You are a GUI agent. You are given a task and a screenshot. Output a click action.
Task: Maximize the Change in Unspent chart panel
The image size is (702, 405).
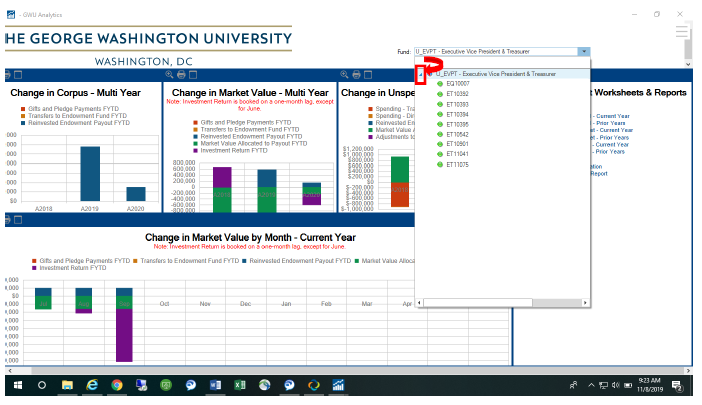pos(368,75)
